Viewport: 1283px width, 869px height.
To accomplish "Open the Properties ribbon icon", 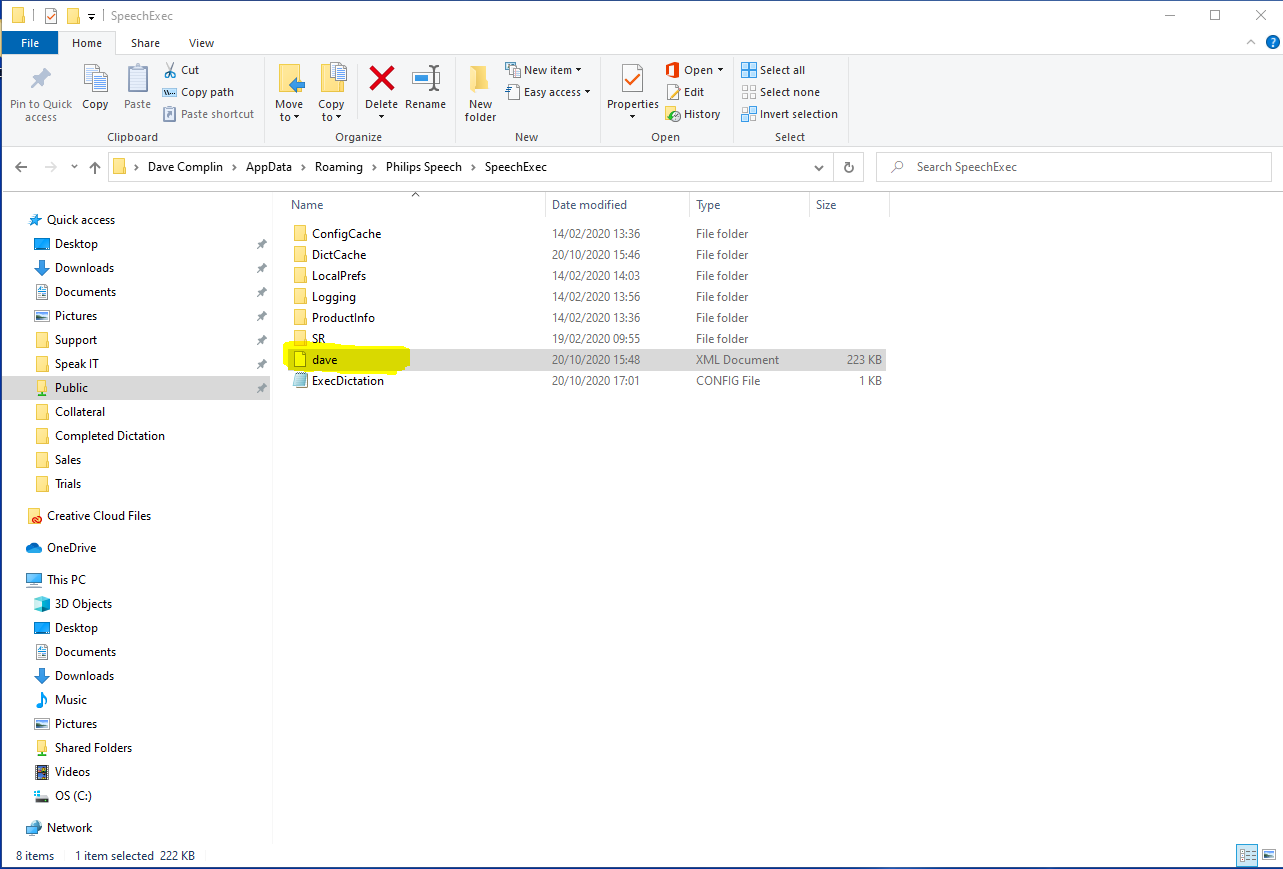I will click(x=632, y=78).
